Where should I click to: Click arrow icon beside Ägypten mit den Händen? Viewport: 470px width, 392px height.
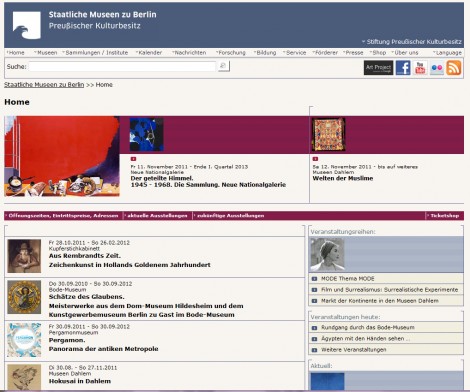click(x=314, y=339)
